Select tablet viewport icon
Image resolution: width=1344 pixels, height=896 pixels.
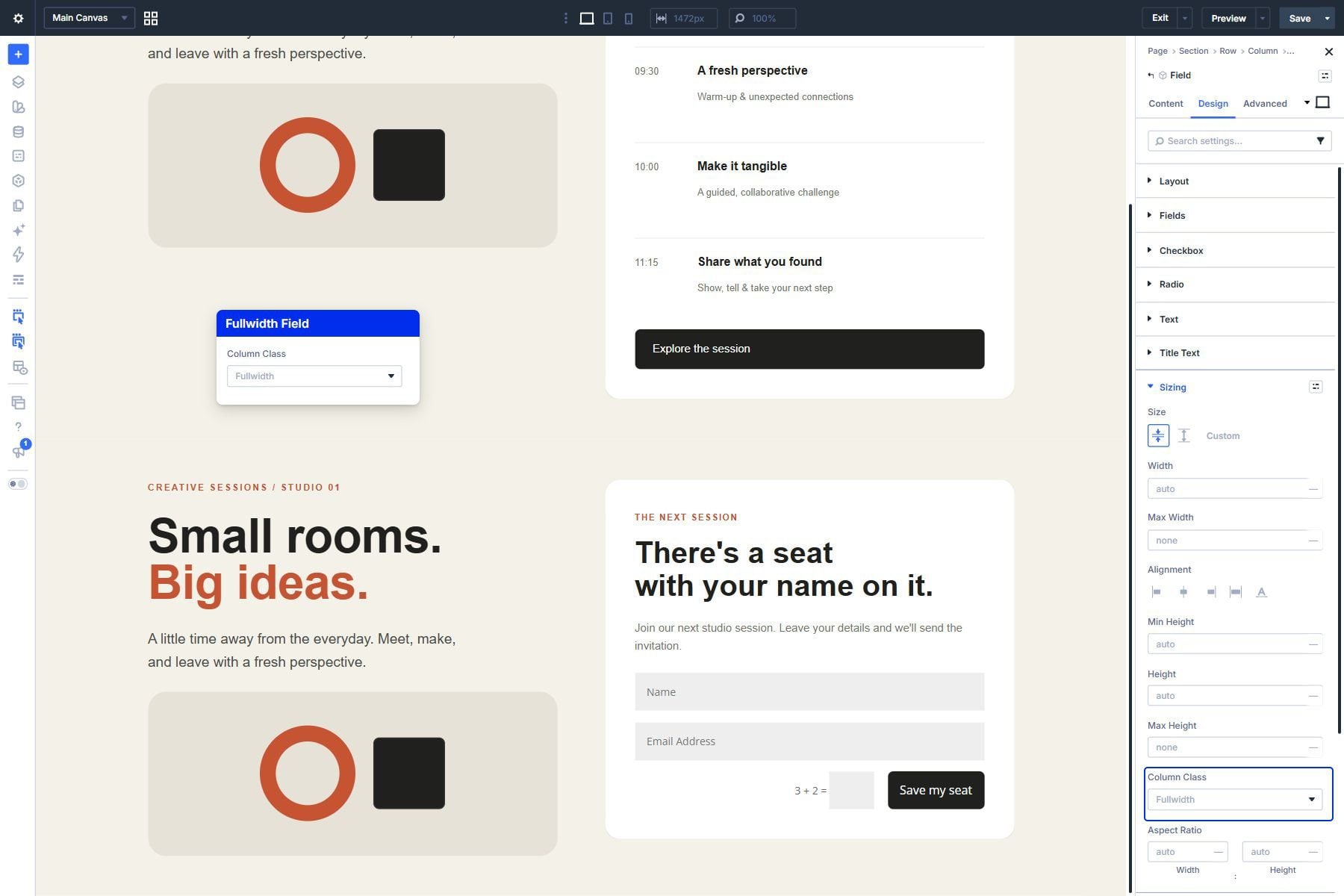click(608, 18)
